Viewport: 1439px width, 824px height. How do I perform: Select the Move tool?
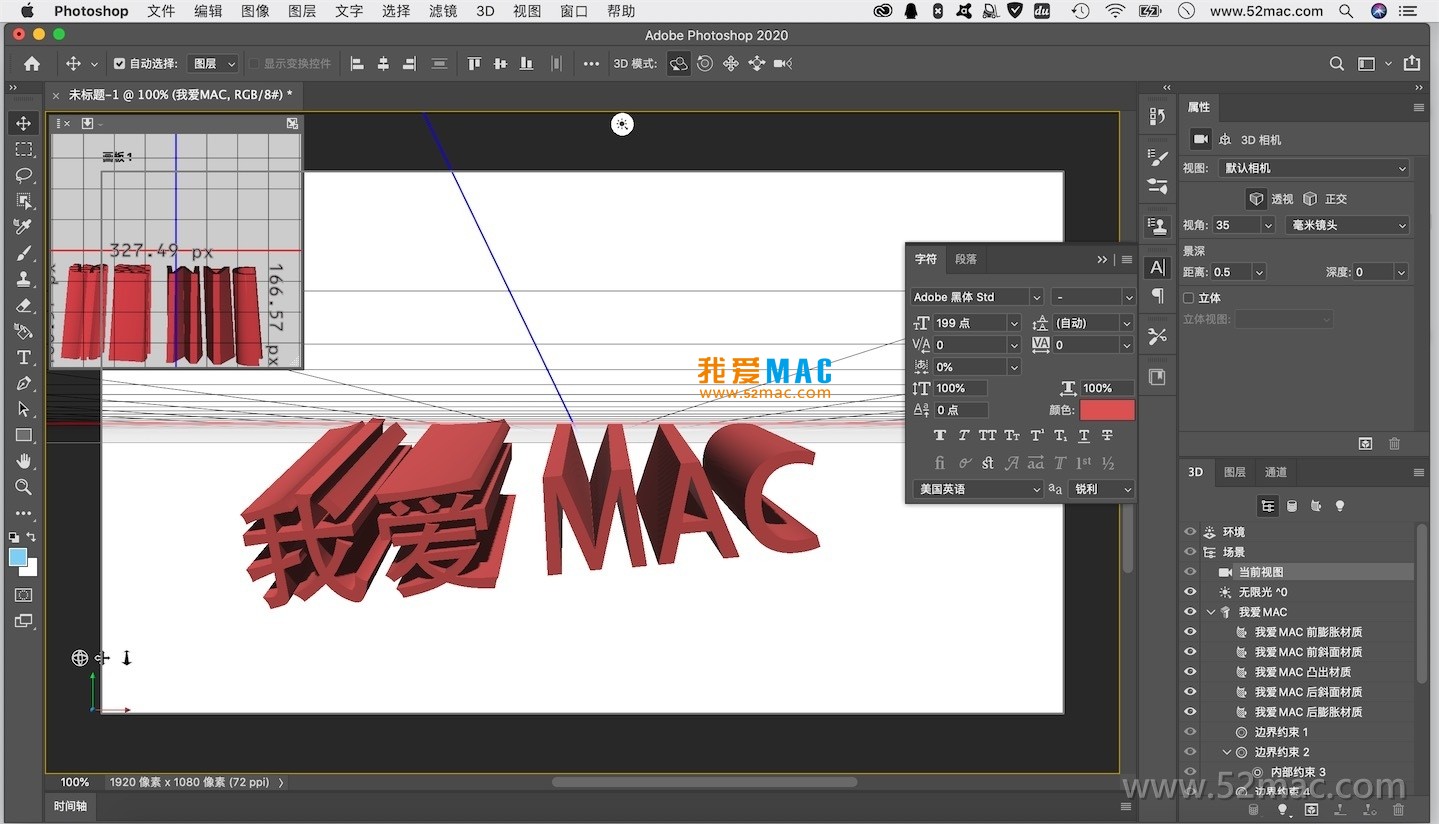[x=23, y=123]
